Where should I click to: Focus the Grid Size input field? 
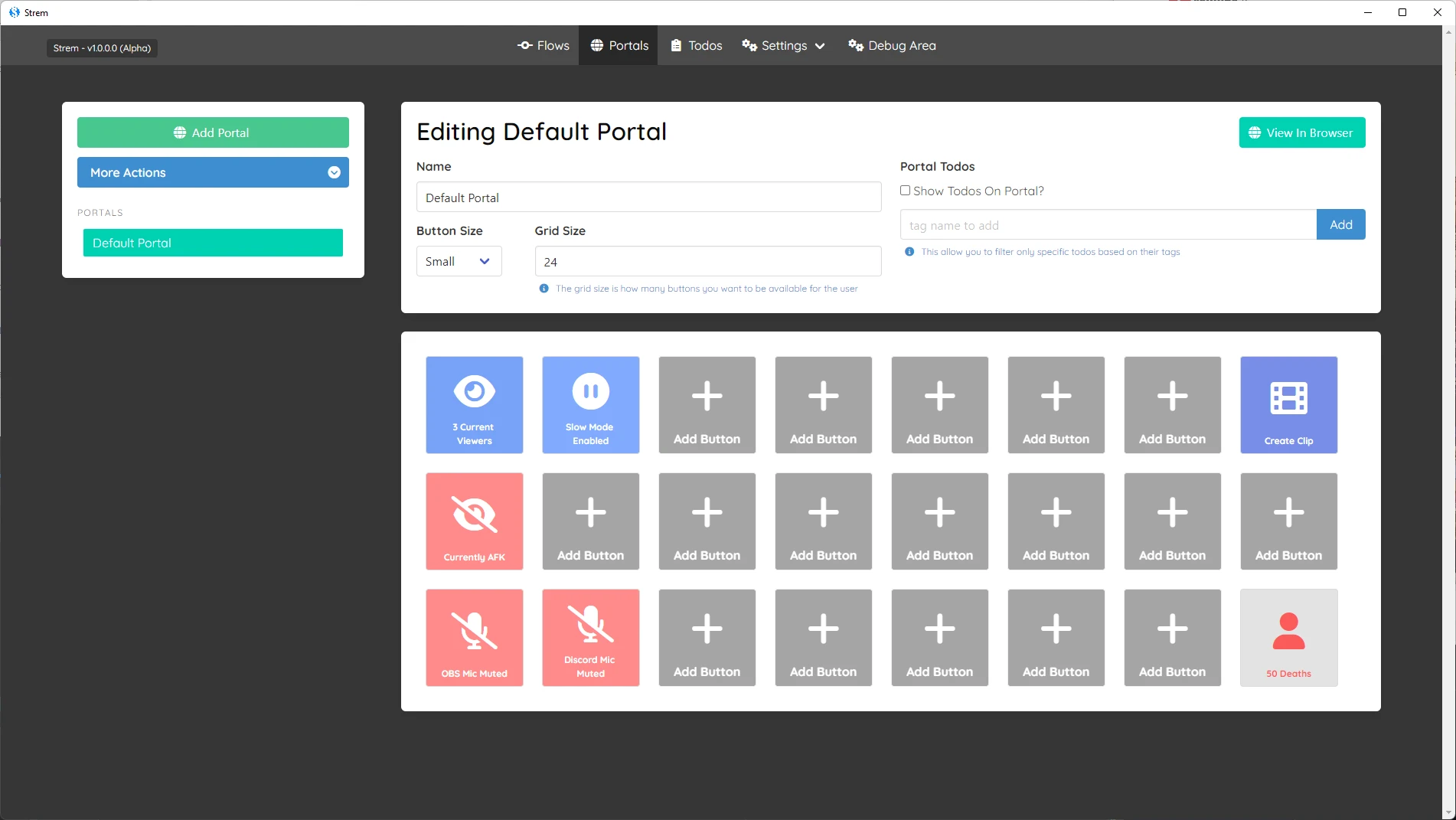click(707, 261)
